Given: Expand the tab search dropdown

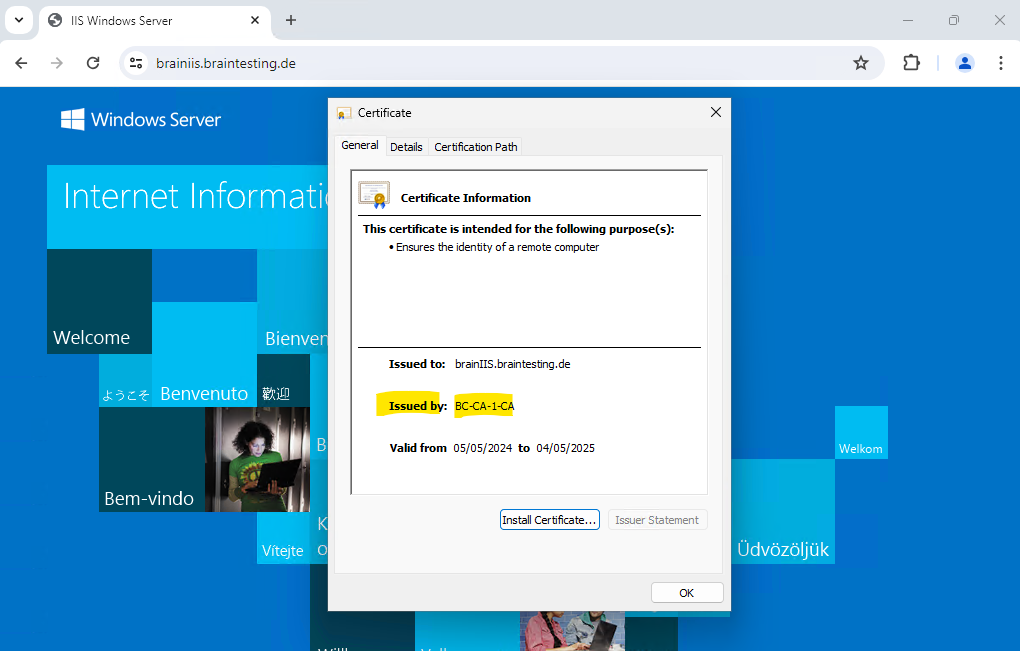Looking at the screenshot, I should click(19, 20).
